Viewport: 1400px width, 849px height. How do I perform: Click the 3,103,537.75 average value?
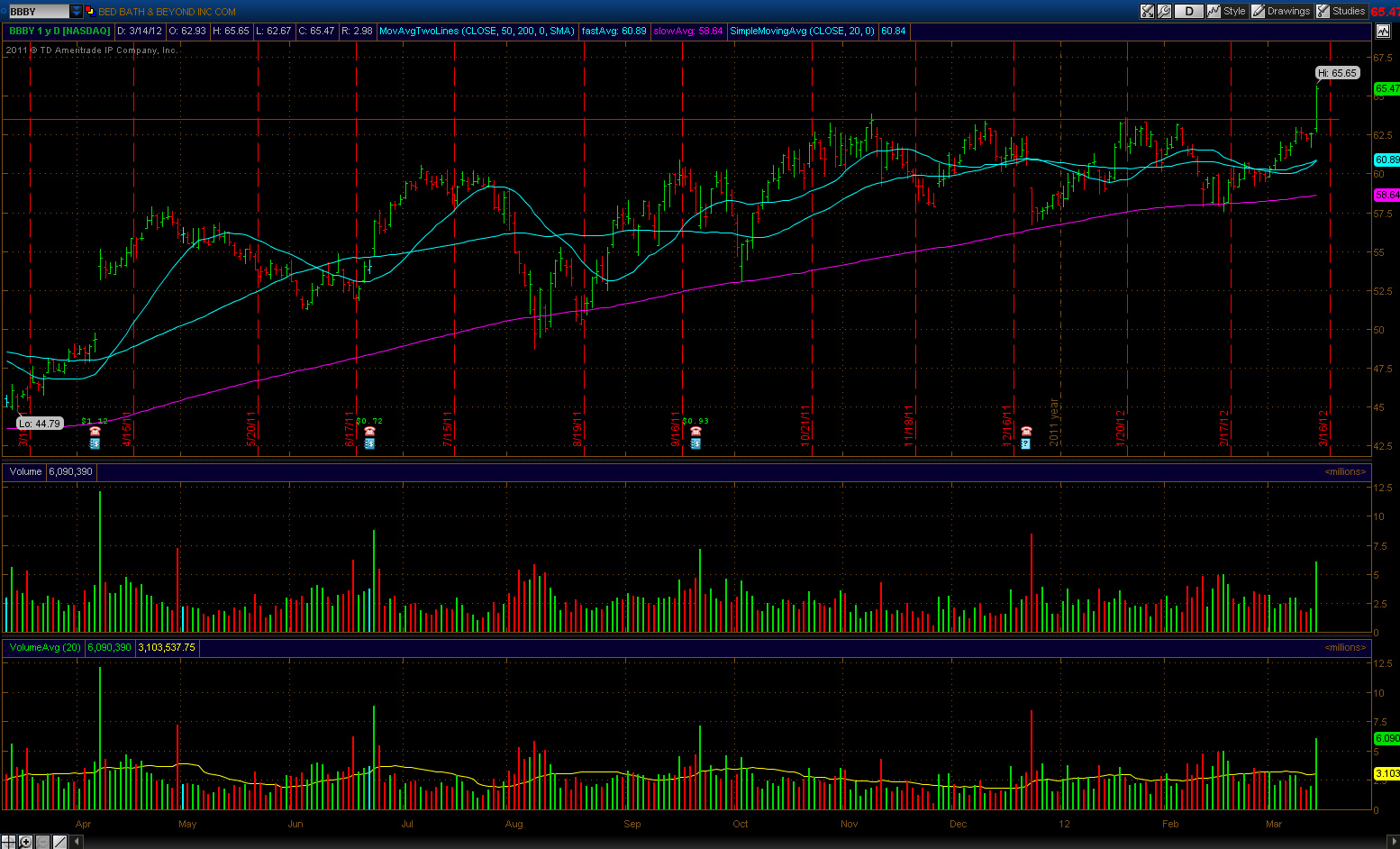tap(166, 647)
